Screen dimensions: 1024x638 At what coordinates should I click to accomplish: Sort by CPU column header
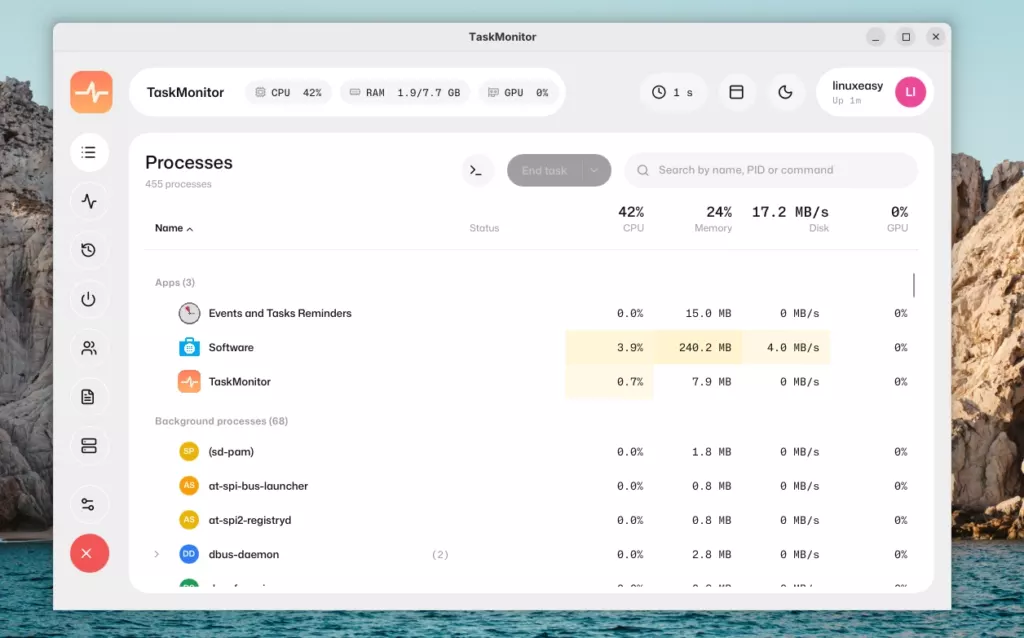[x=631, y=219]
